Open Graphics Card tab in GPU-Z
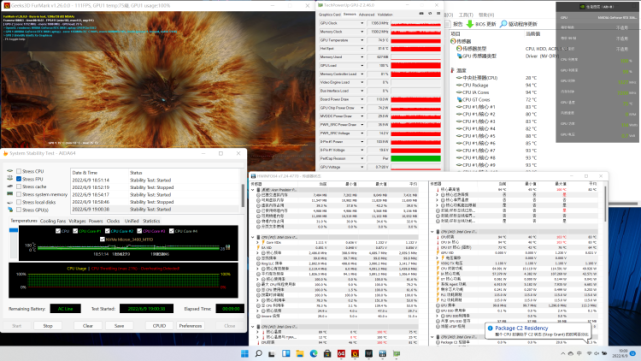This screenshot has height=361, width=641. pyautogui.click(x=329, y=14)
